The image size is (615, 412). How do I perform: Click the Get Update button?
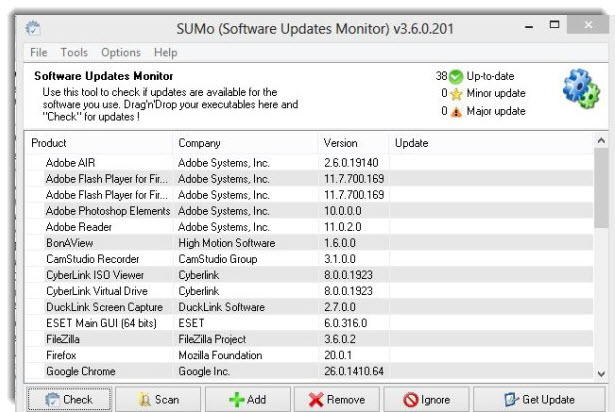point(539,399)
